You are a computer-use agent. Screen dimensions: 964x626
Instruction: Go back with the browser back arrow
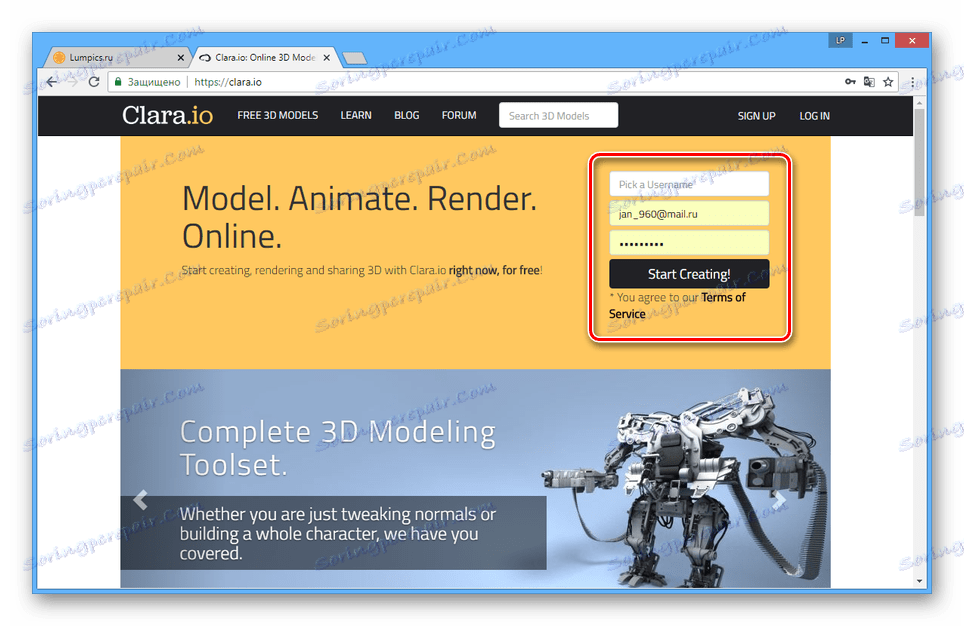[52, 82]
